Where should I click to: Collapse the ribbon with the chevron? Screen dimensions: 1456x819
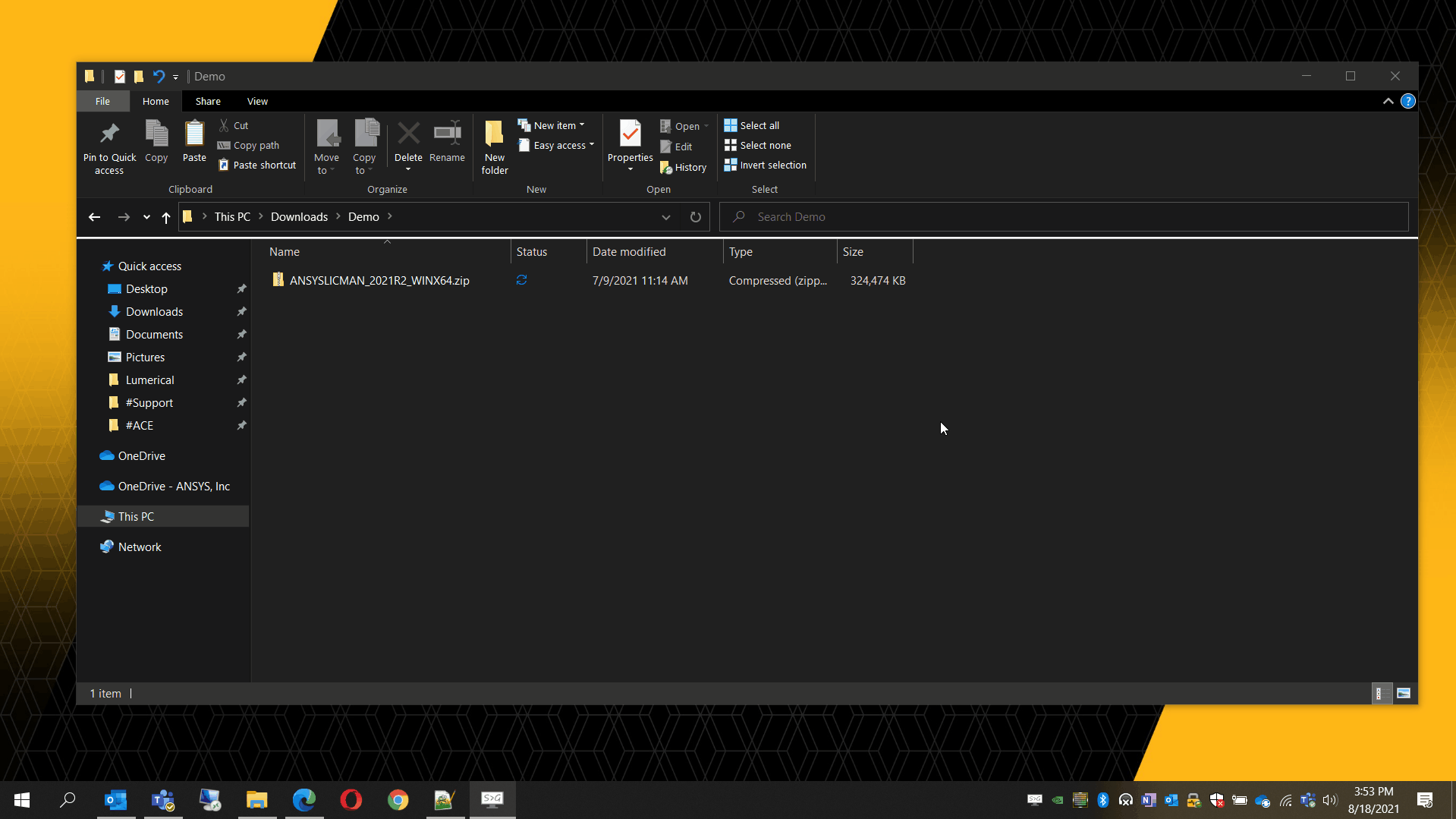point(1388,101)
